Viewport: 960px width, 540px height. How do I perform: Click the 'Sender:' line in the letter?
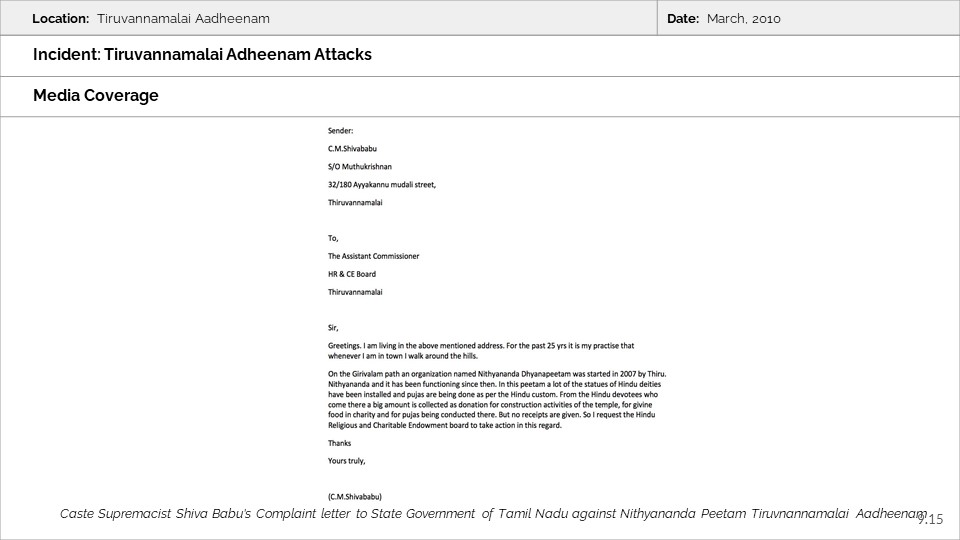click(x=340, y=130)
